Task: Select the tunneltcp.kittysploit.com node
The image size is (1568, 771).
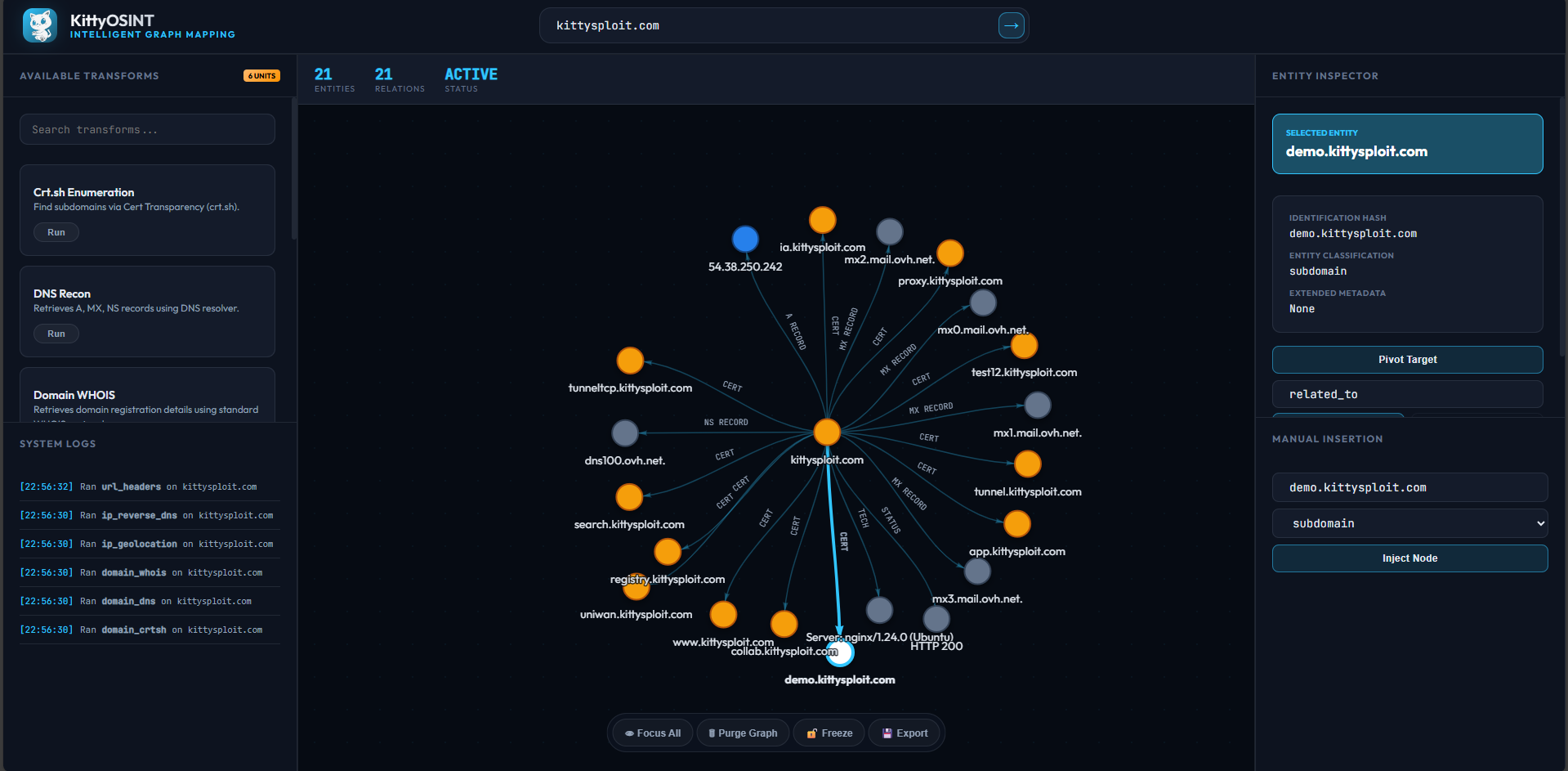Action: coord(630,360)
